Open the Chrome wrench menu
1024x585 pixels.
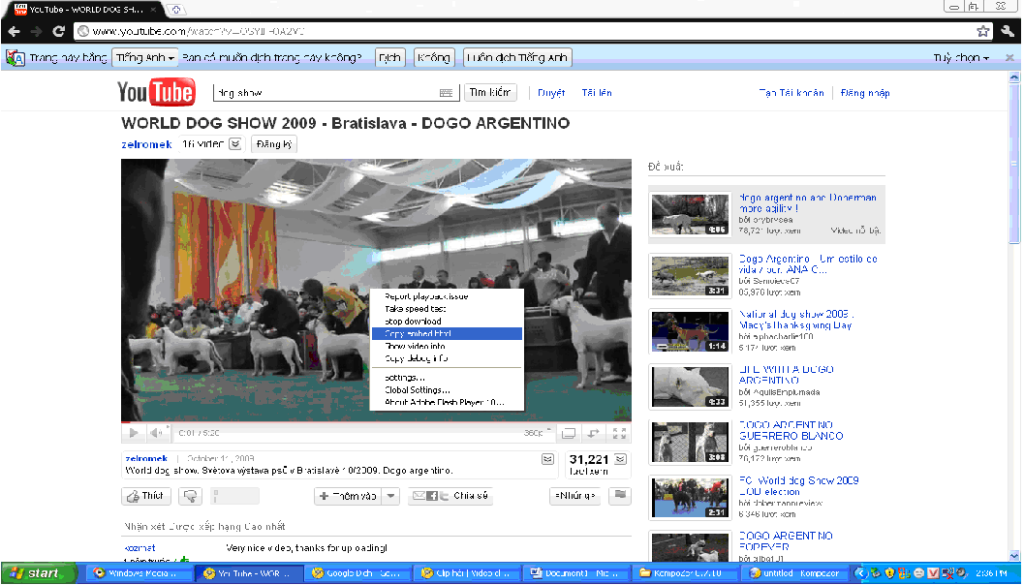coord(1008,31)
